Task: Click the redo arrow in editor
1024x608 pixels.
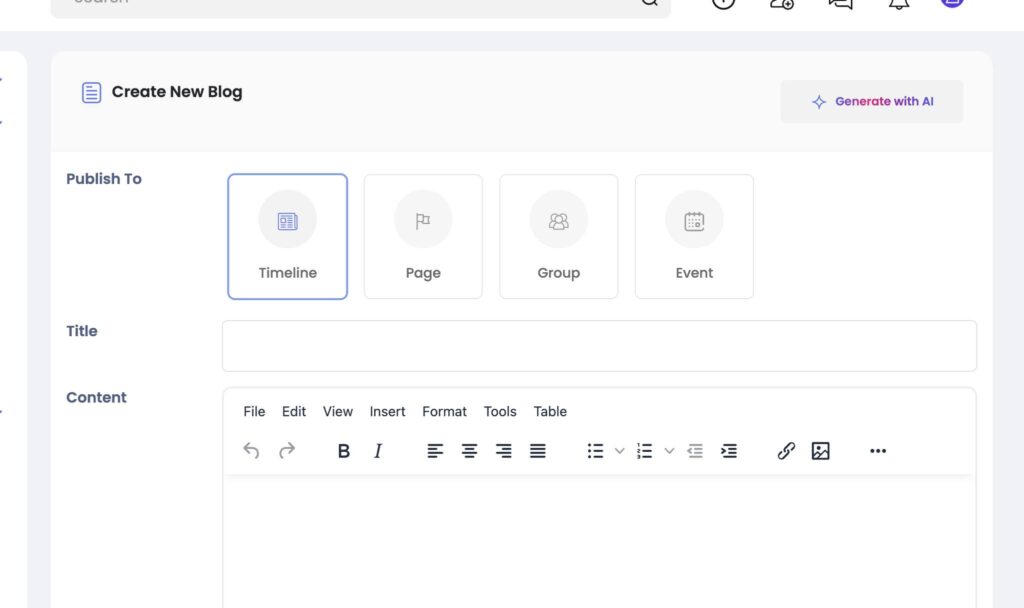Action: [287, 451]
